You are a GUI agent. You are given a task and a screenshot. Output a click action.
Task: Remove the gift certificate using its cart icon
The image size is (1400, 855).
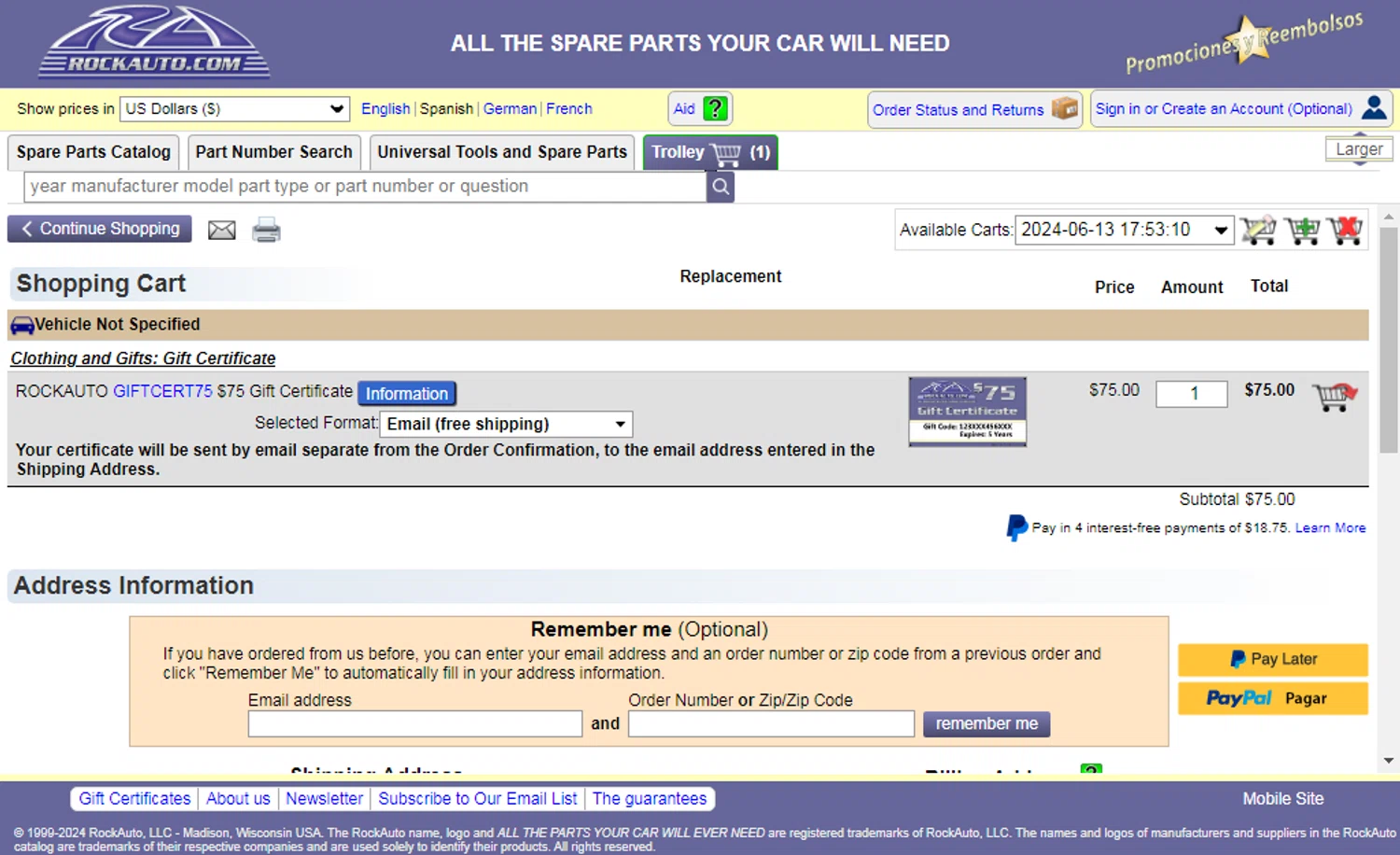pos(1334,396)
